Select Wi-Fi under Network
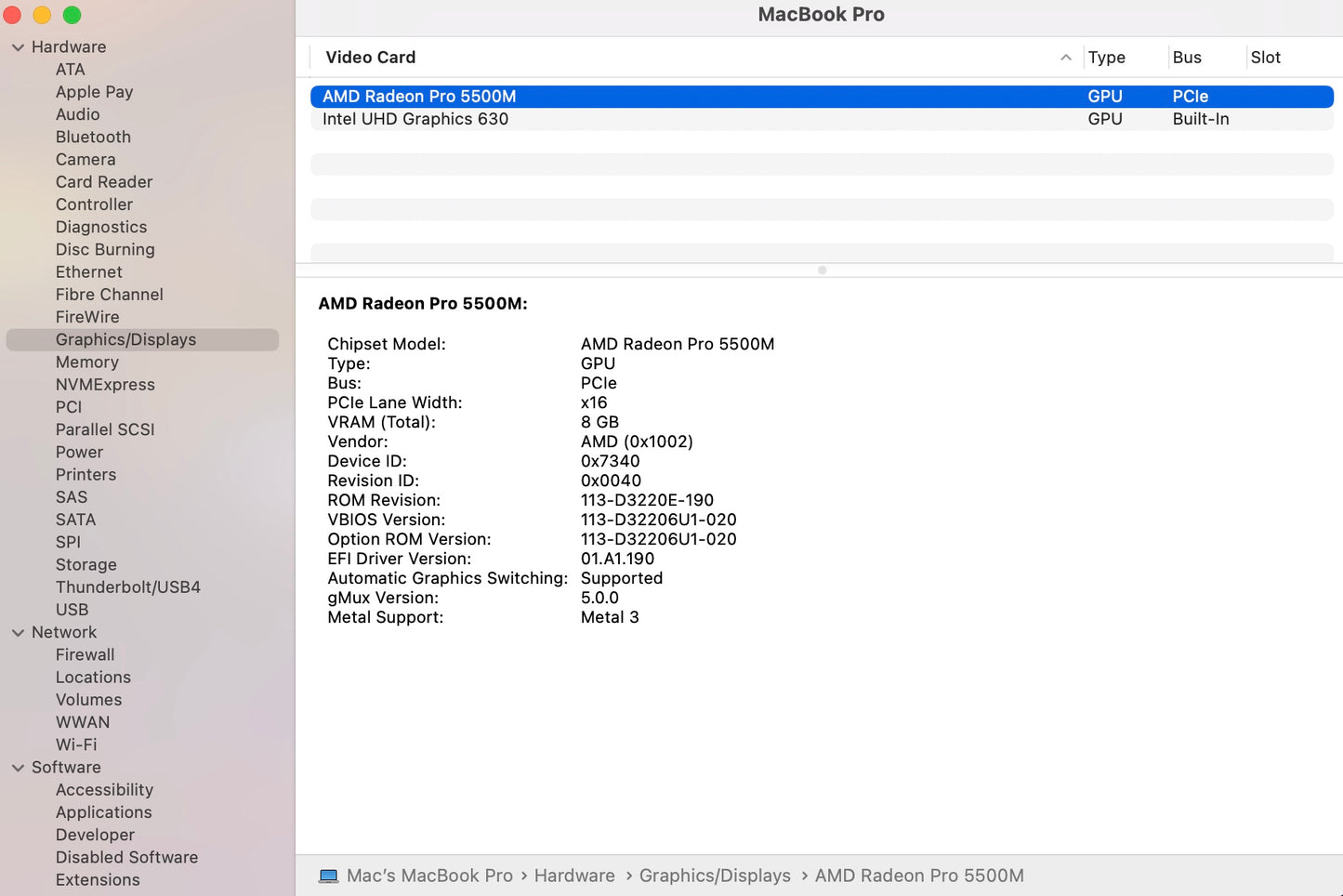This screenshot has height=896, width=1343. 76,744
